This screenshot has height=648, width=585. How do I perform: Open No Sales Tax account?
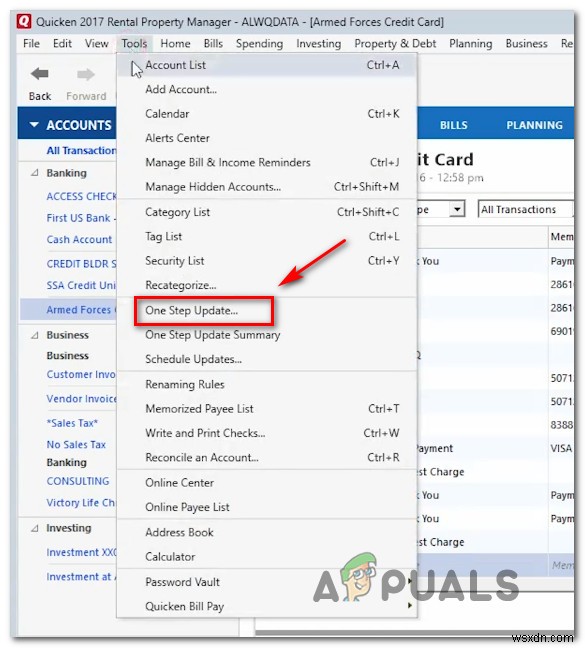pos(76,445)
